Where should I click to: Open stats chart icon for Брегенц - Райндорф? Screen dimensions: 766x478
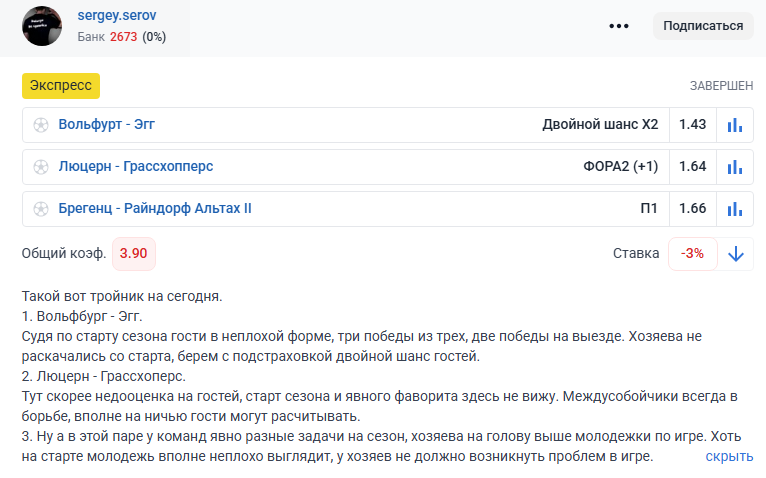(x=735, y=209)
